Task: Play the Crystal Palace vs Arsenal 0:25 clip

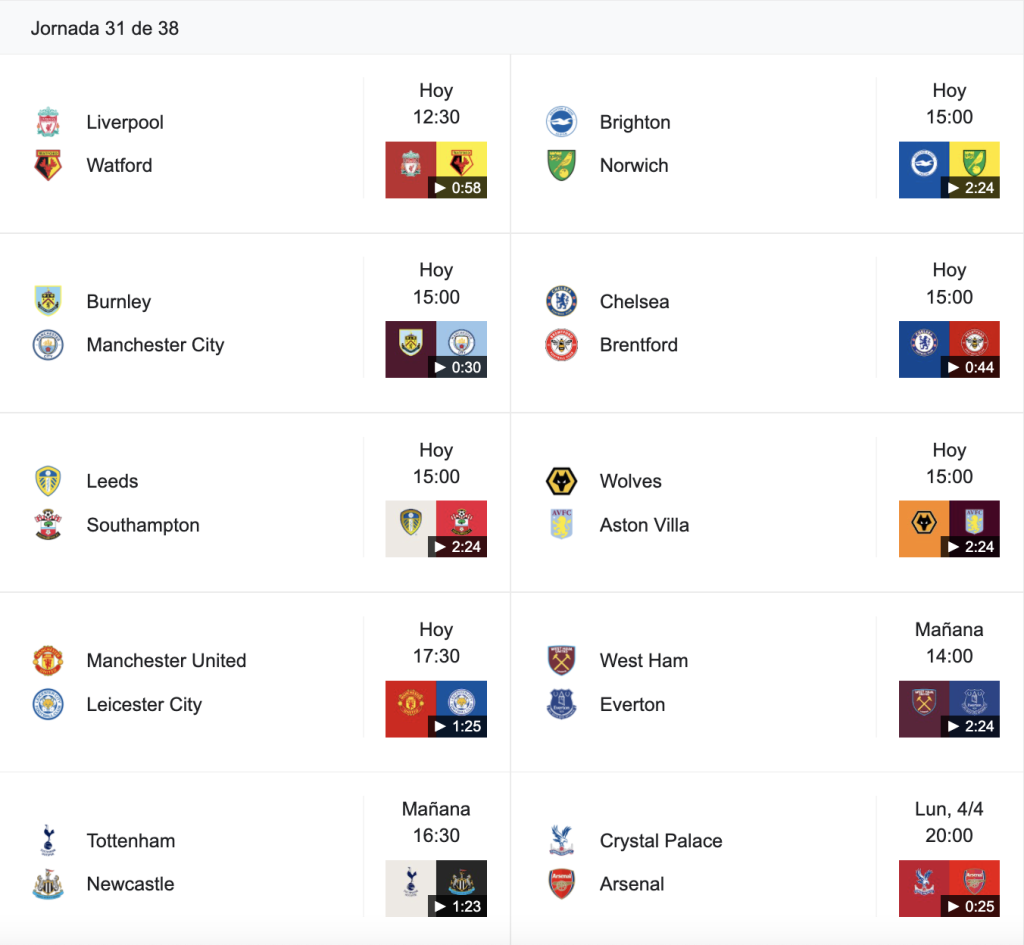Action: click(x=949, y=889)
